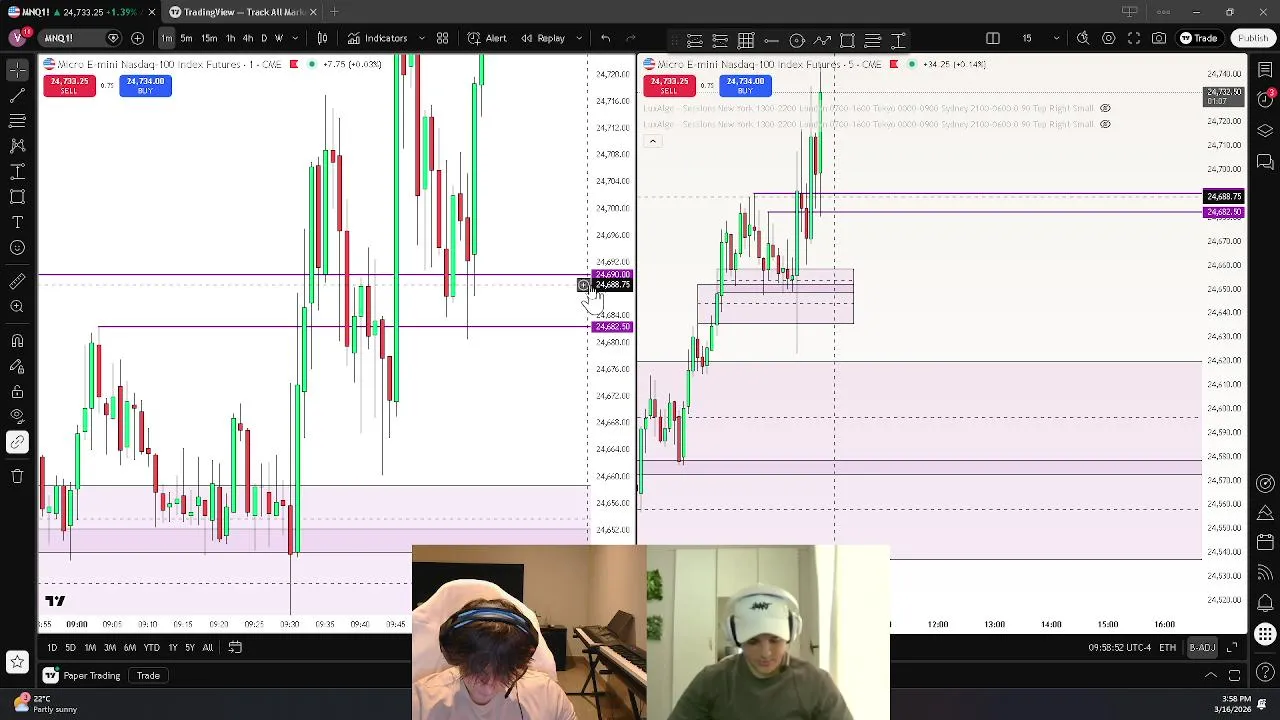Open the candlestick chart type menu

point(322,38)
